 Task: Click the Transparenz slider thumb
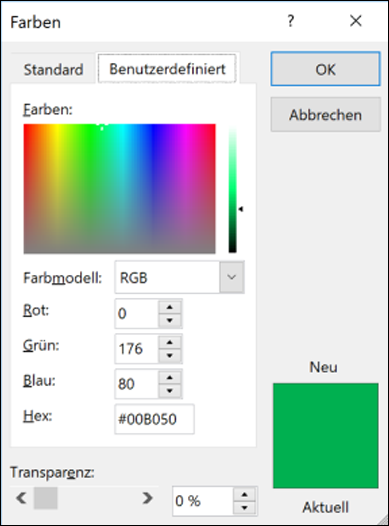pos(46,498)
